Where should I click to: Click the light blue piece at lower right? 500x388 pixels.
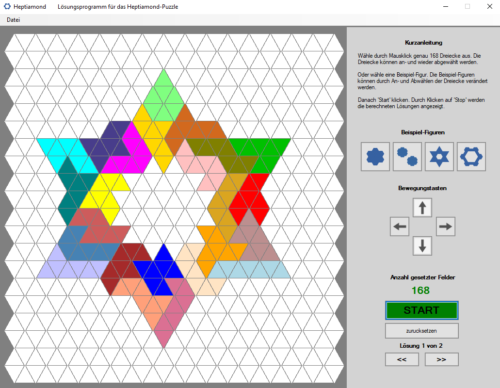248,270
